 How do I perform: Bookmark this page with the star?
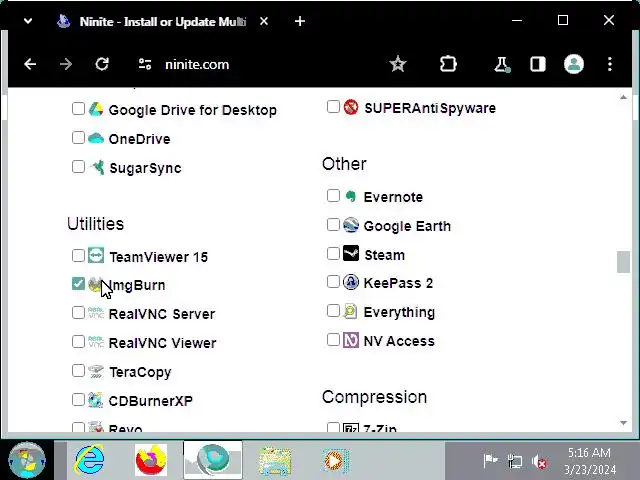click(398, 64)
